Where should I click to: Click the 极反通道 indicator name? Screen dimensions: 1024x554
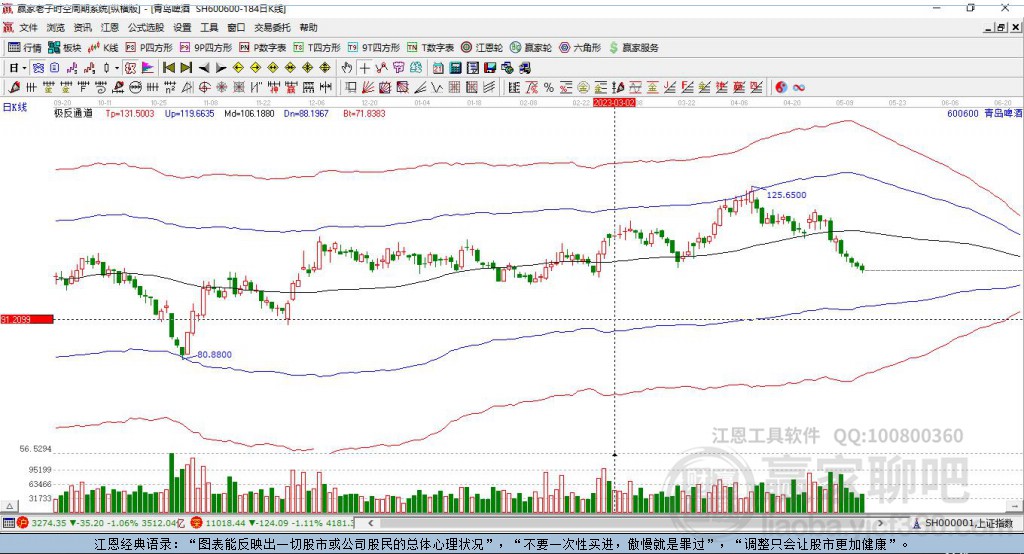coord(73,114)
